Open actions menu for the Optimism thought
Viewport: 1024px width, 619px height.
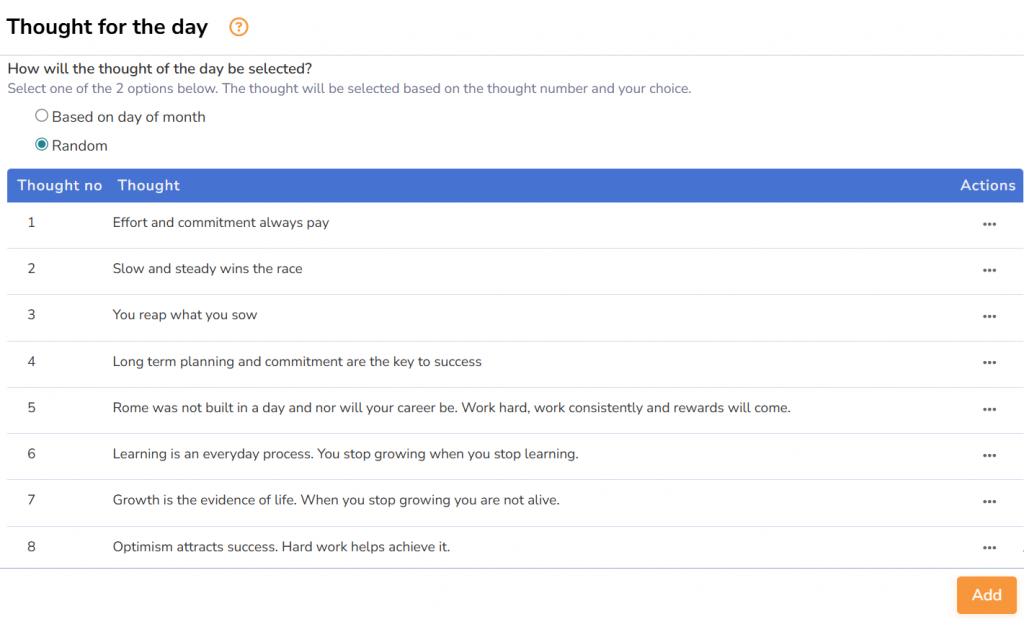[989, 548]
